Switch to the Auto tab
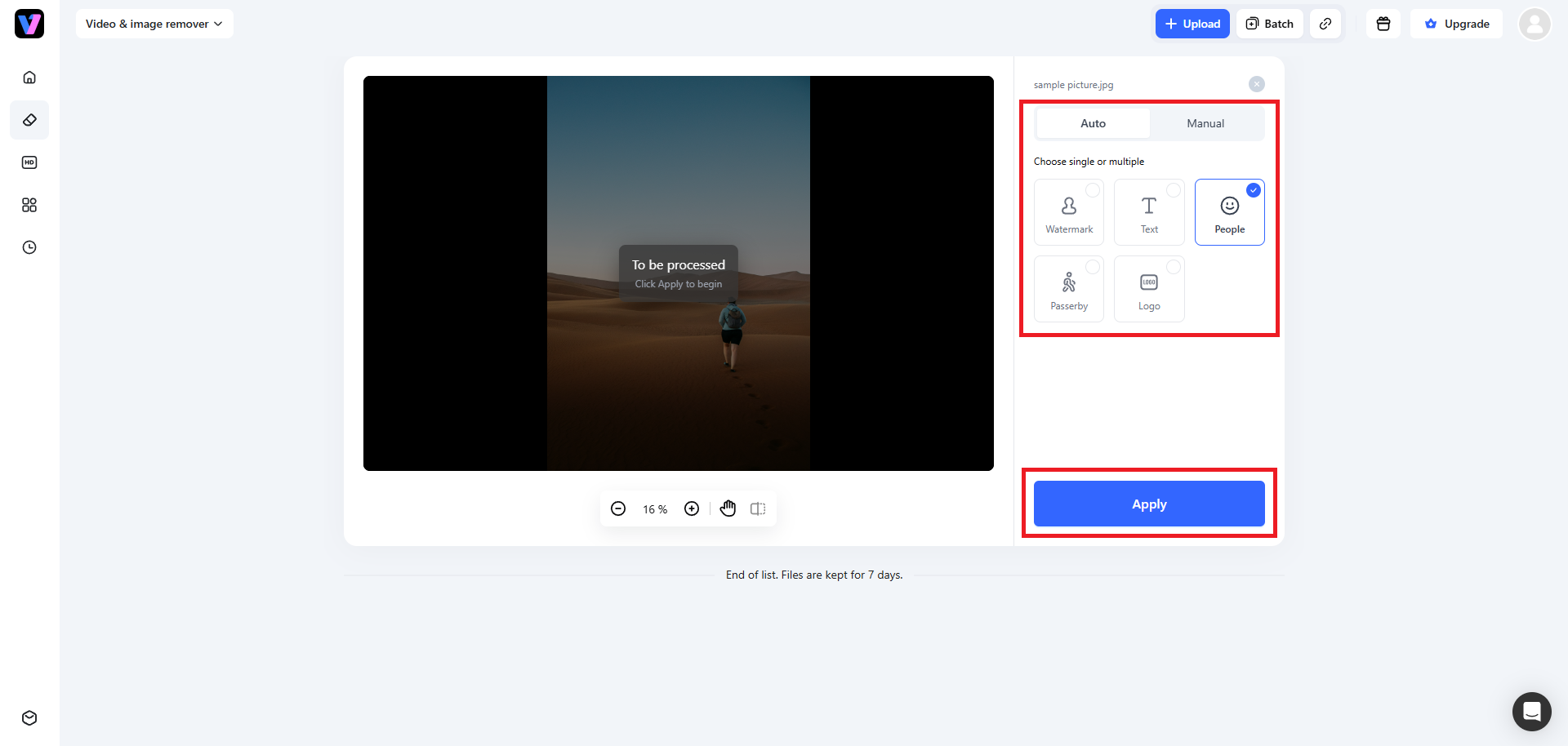 [x=1093, y=123]
